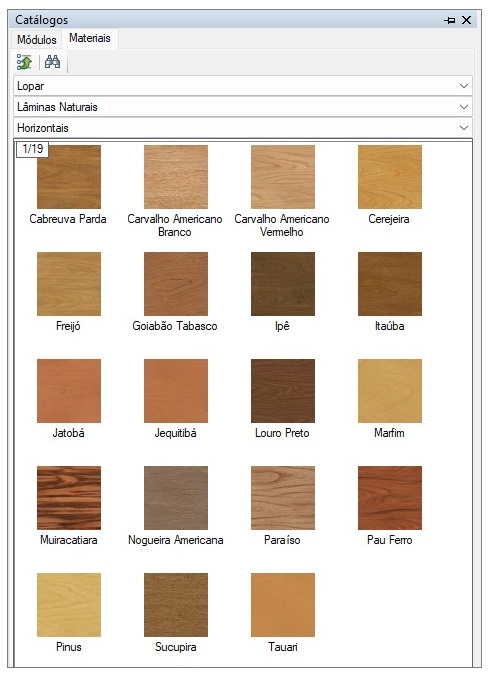
Task: Choose the Tauari wood swatch
Action: [x=283, y=605]
